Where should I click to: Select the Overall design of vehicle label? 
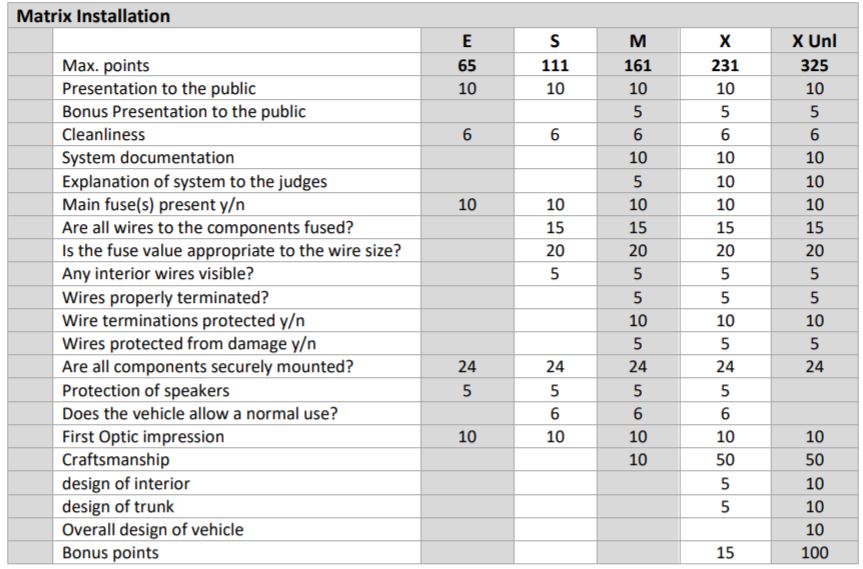(x=153, y=529)
